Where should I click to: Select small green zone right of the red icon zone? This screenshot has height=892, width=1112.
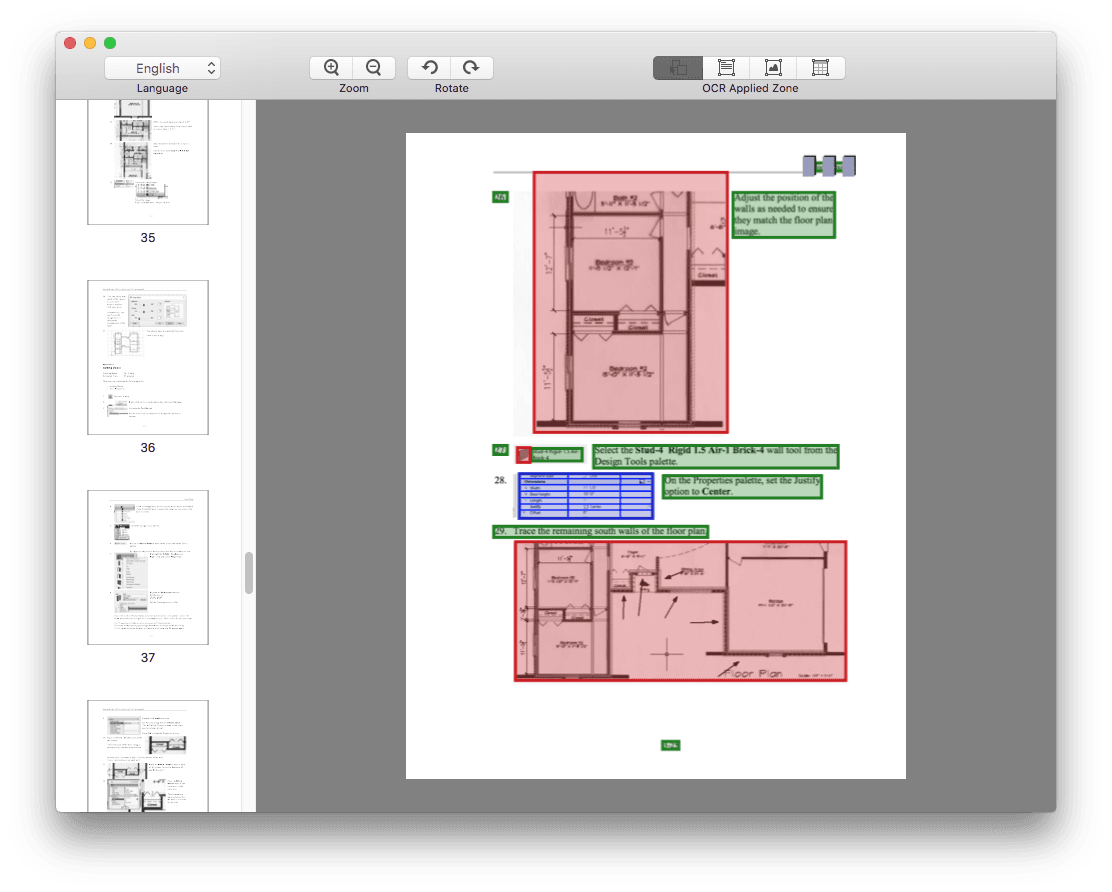point(558,455)
